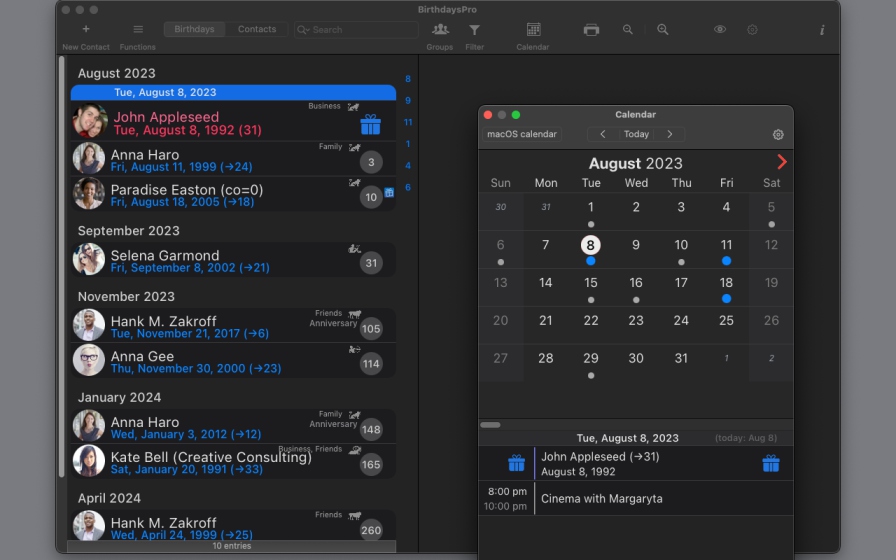The image size is (896, 560).
Task: Click the Today button in Calendar
Action: tap(636, 134)
